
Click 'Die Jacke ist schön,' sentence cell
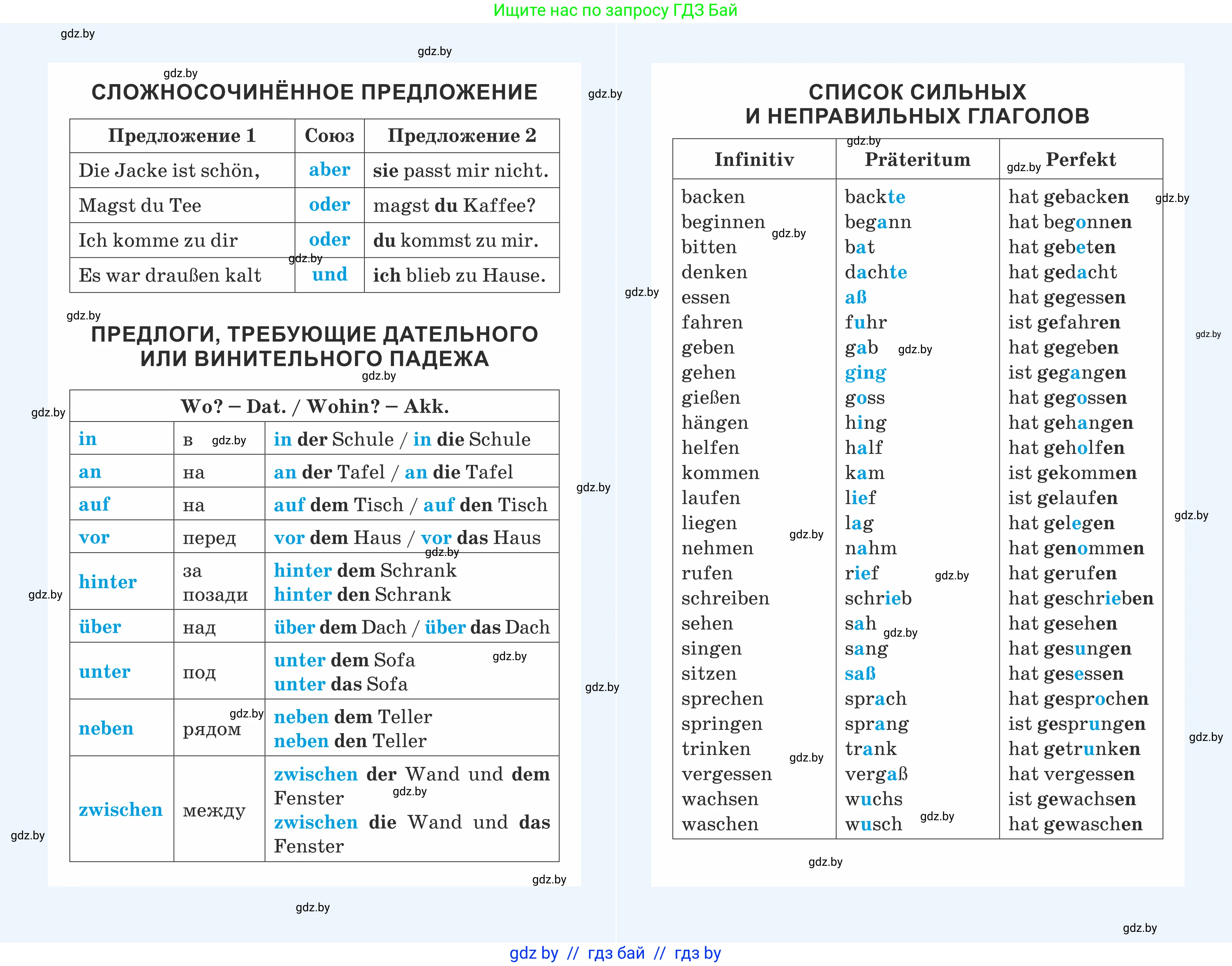click(169, 170)
